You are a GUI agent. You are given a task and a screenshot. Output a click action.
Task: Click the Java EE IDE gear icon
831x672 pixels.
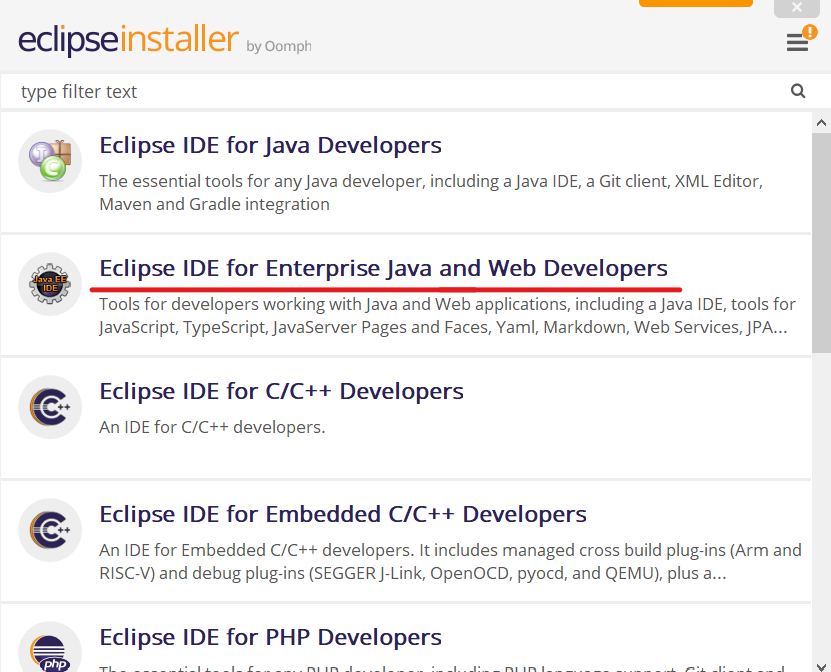(x=50, y=284)
